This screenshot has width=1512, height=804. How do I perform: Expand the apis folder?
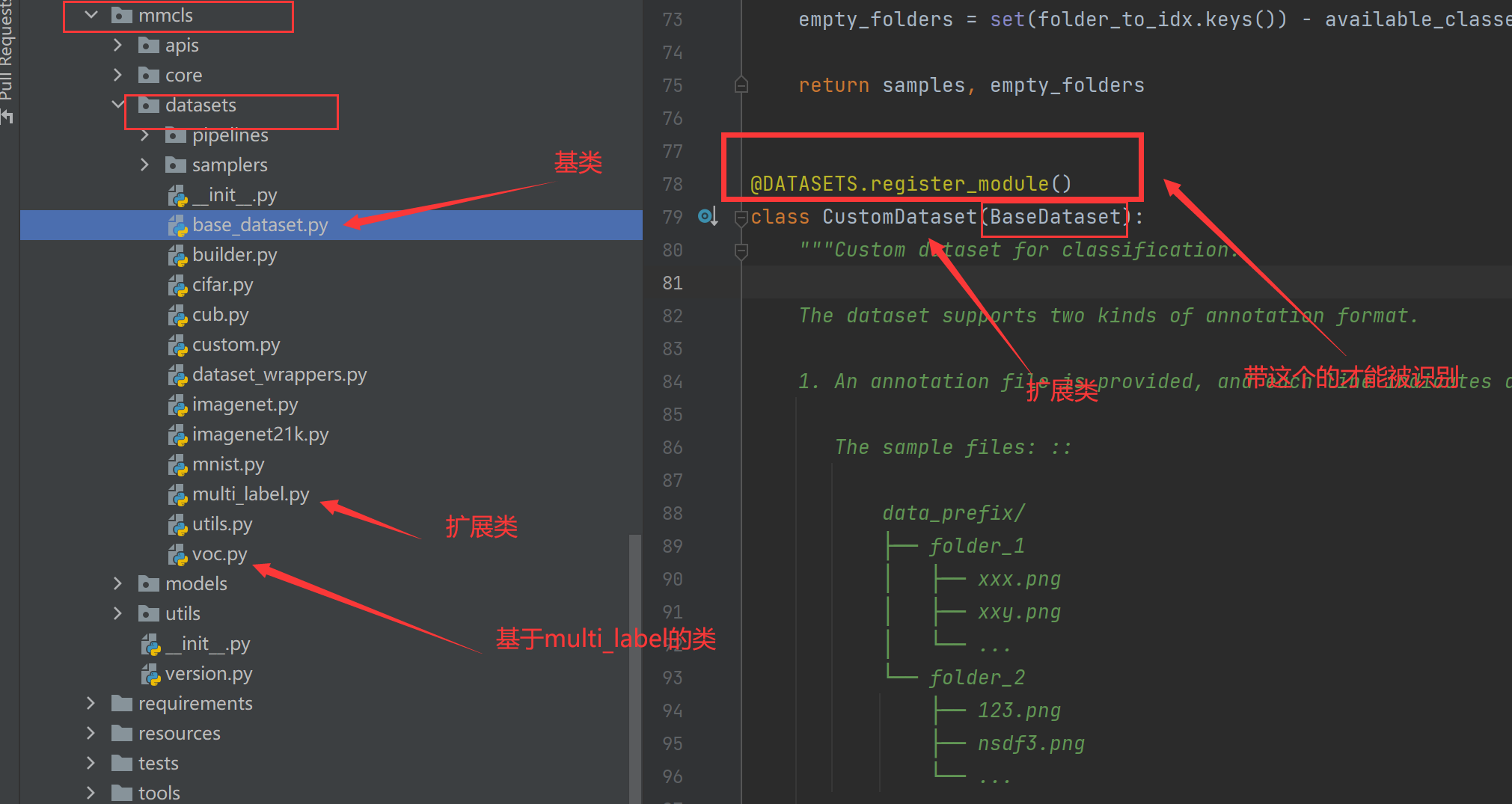click(x=117, y=45)
